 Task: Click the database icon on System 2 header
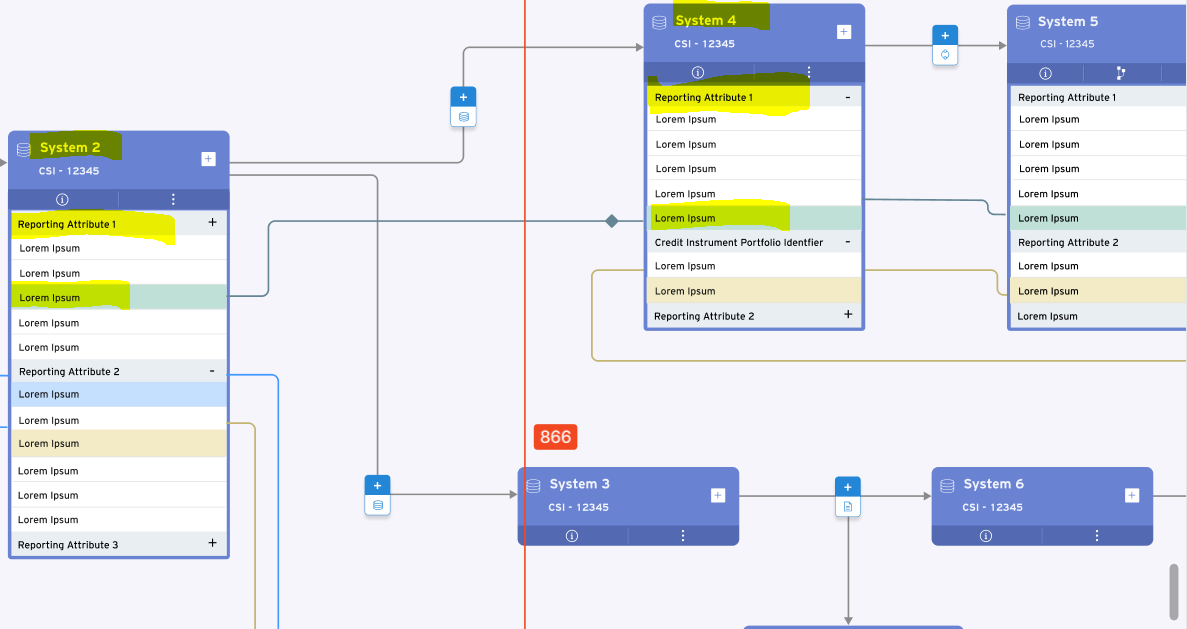pyautogui.click(x=22, y=150)
